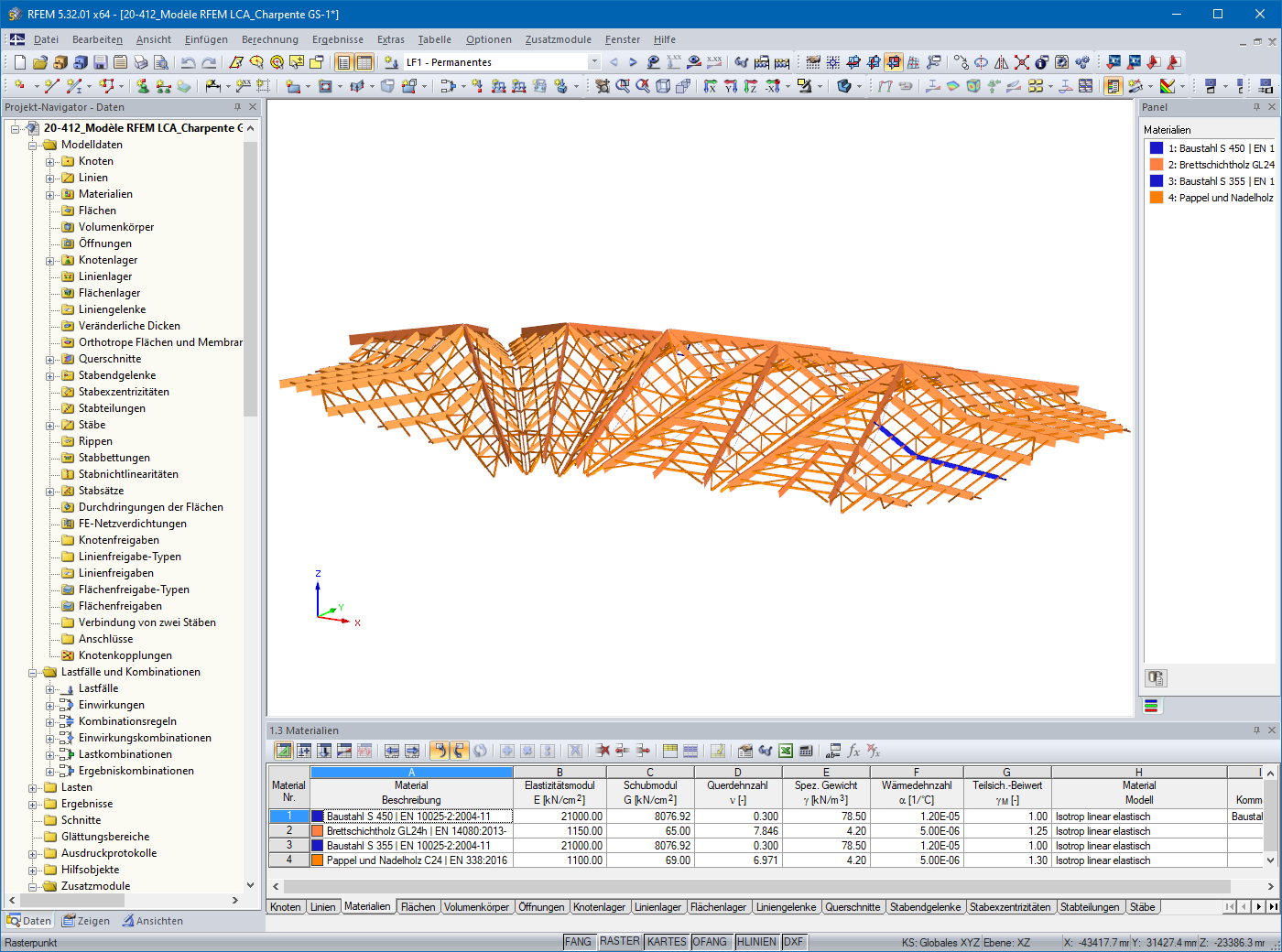Toggle the RASTER status bar button

click(x=620, y=942)
